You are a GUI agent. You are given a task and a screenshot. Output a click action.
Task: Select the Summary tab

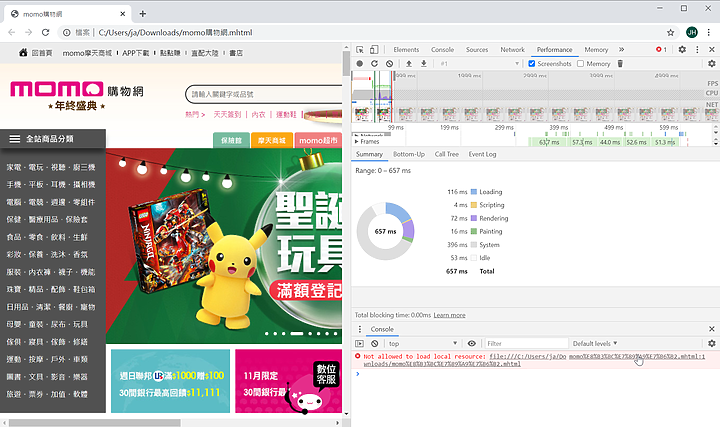coord(369,154)
